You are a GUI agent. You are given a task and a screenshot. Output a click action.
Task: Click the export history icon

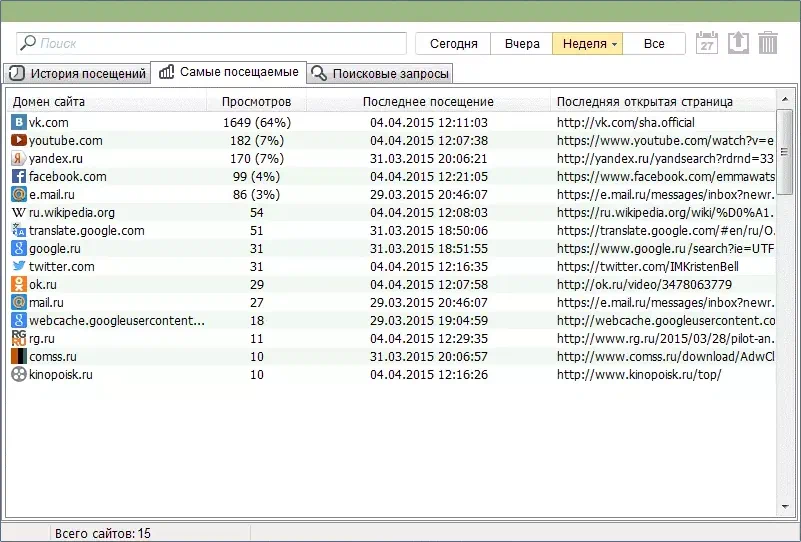pos(737,43)
